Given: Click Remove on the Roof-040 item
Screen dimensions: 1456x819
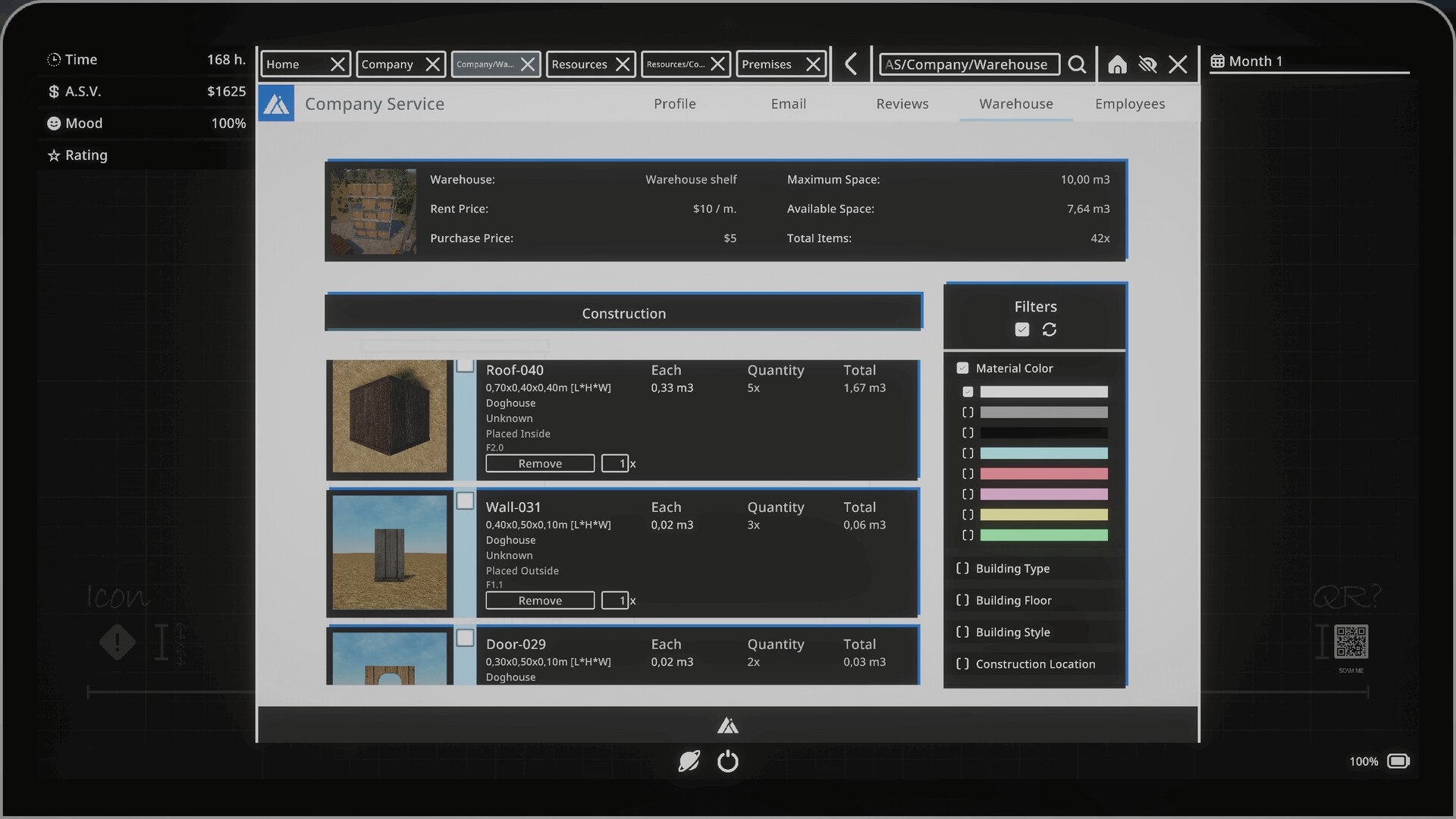Looking at the screenshot, I should [x=540, y=463].
